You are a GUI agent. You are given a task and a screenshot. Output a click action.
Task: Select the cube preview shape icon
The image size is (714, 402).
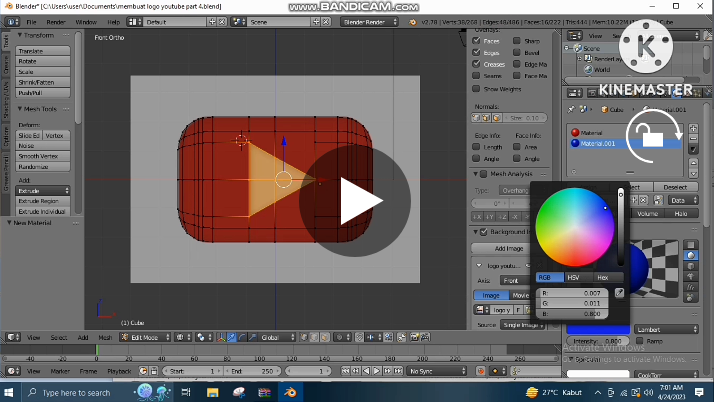pyautogui.click(x=691, y=266)
